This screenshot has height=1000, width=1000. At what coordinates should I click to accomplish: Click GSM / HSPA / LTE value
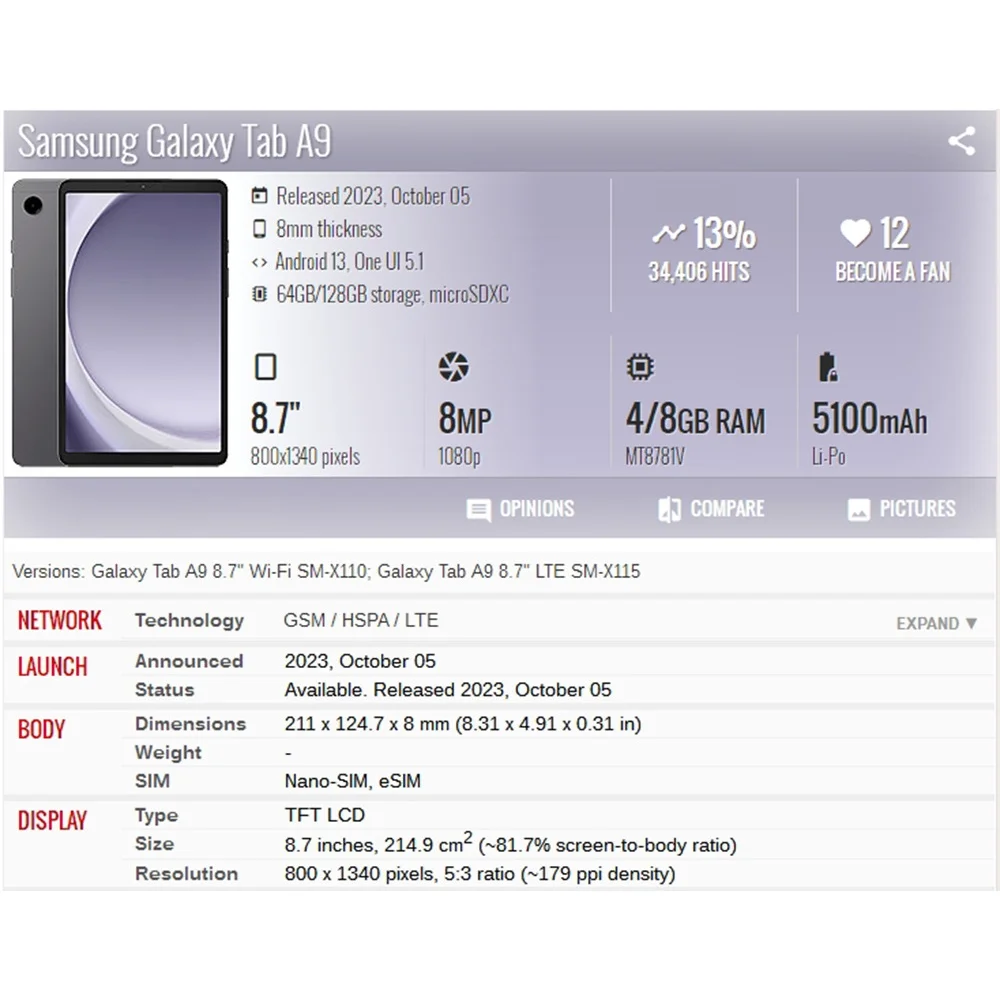pyautogui.click(x=361, y=621)
